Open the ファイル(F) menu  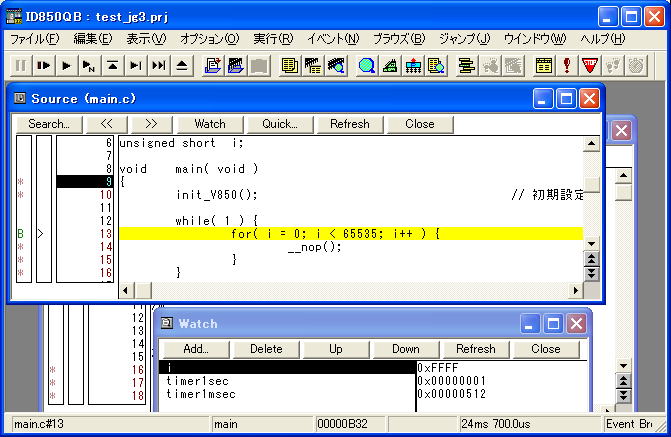34,39
